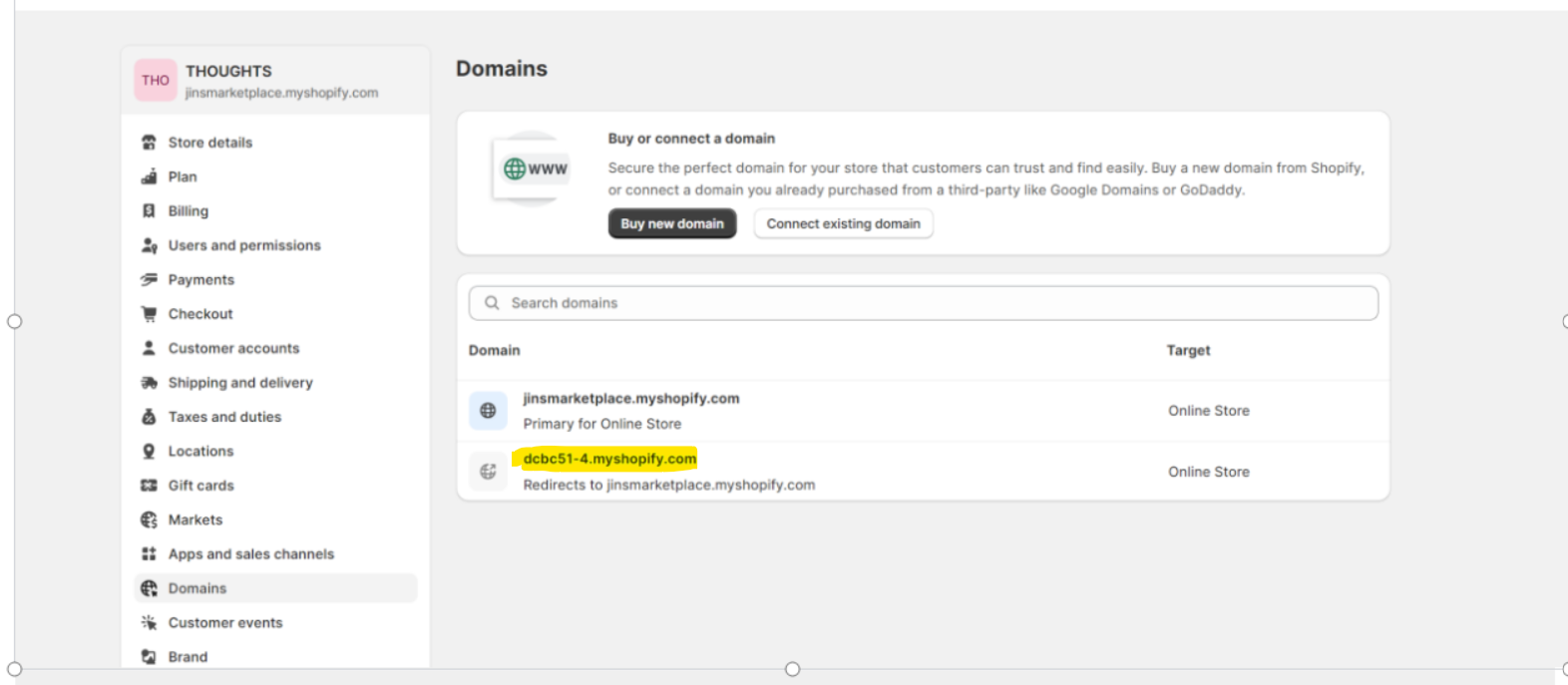Click the Shipping and delivery truck icon

click(x=149, y=383)
